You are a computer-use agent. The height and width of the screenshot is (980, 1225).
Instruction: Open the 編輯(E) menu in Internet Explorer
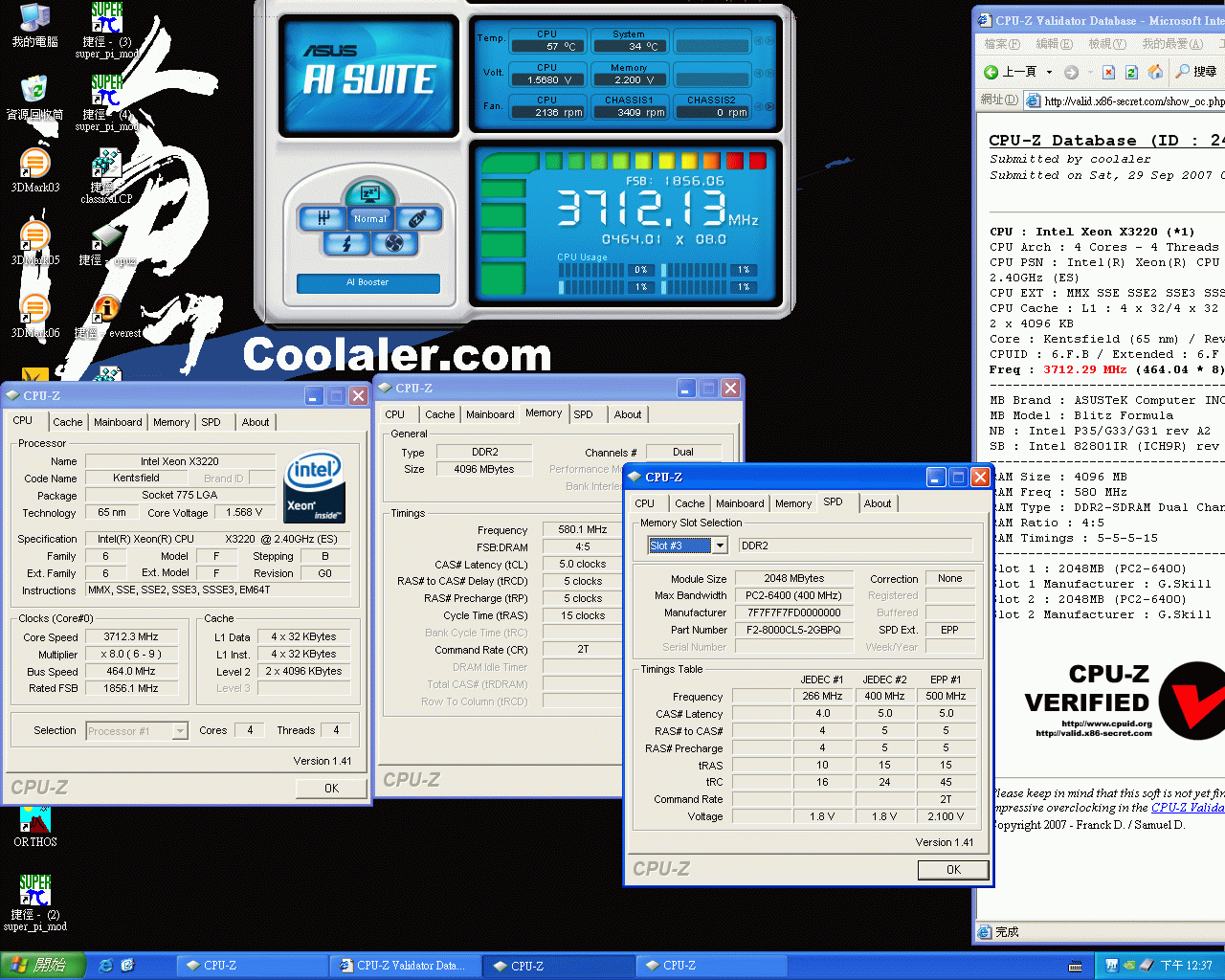click(x=1054, y=44)
